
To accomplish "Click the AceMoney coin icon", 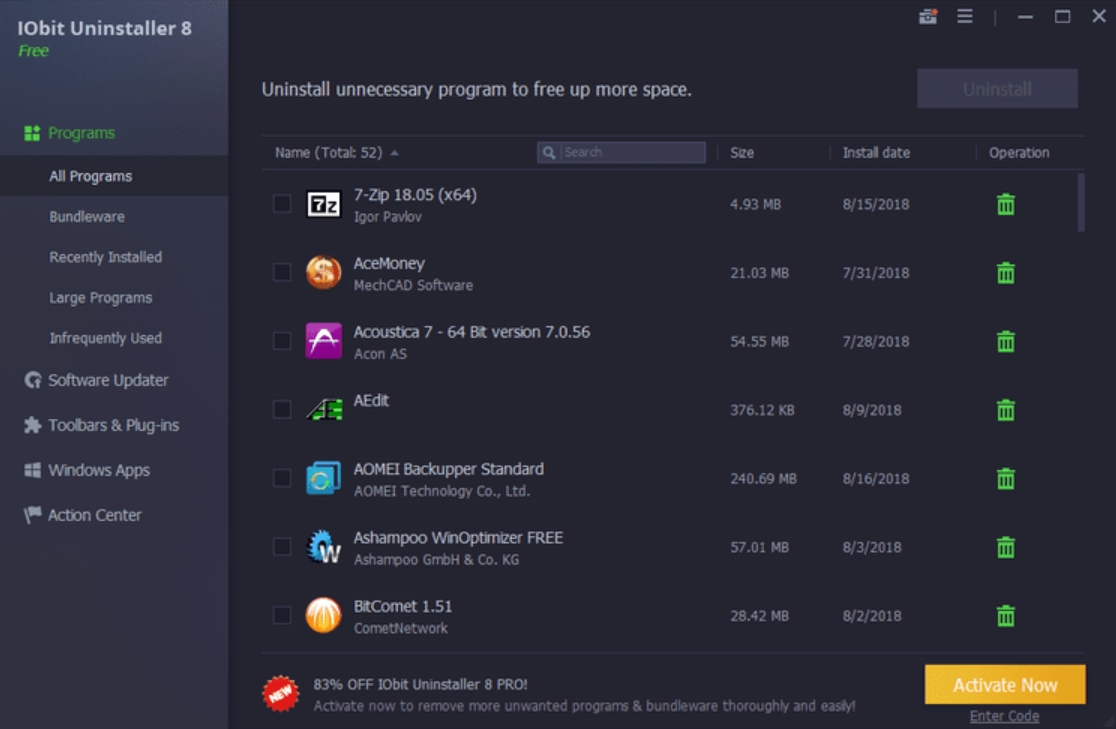I will (x=324, y=273).
